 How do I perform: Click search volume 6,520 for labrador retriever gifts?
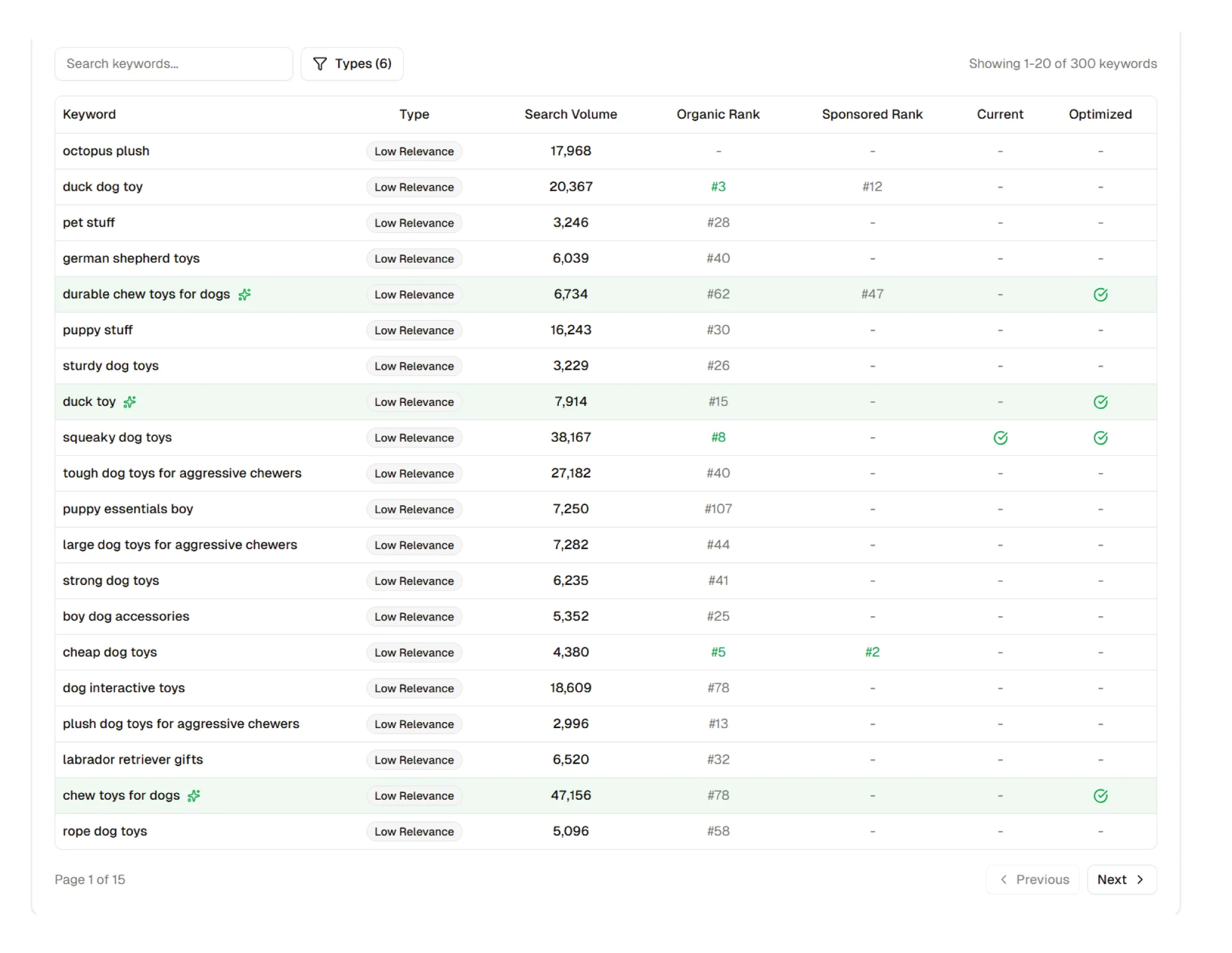point(570,759)
